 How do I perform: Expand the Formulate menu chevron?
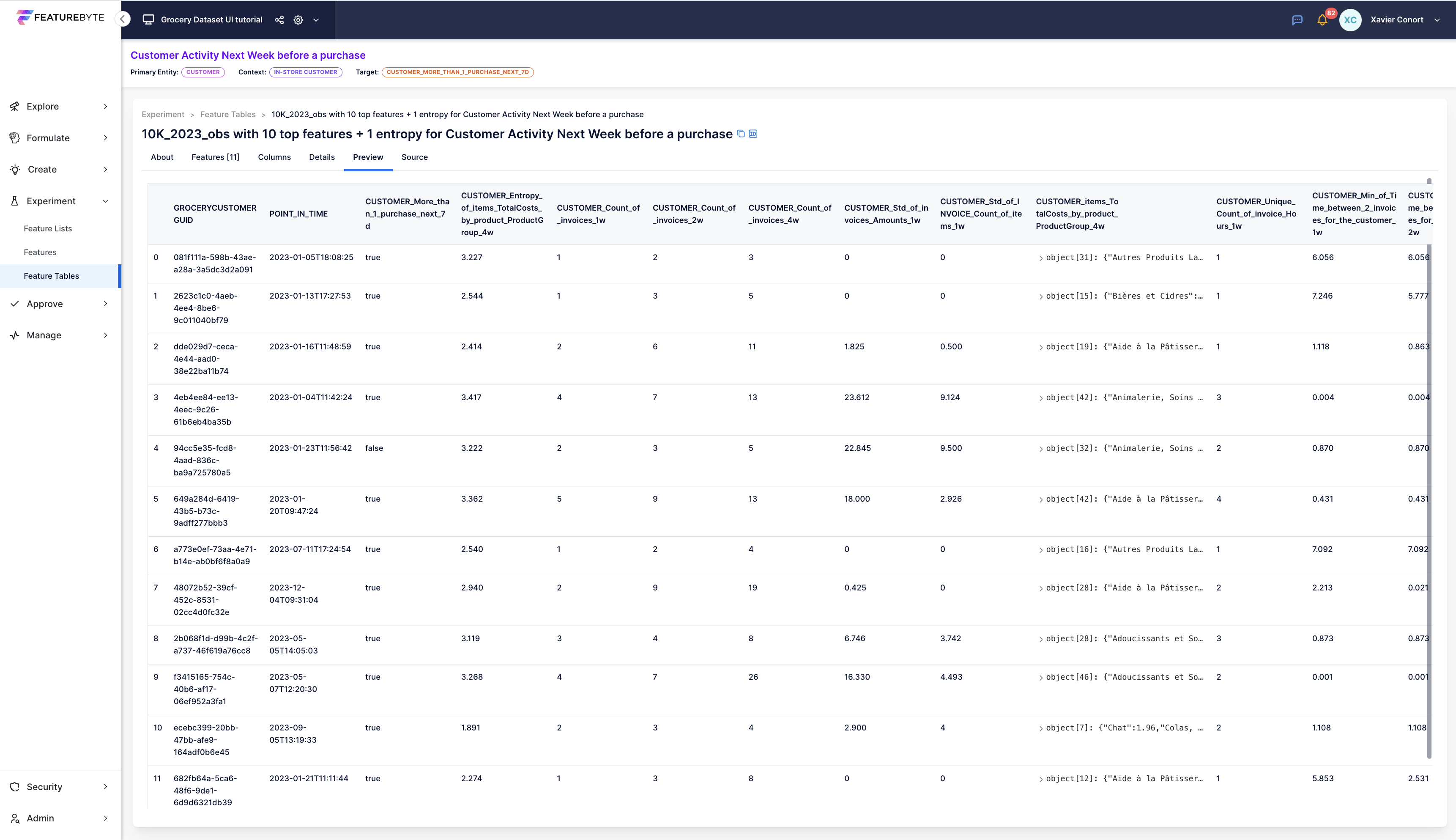tap(106, 138)
